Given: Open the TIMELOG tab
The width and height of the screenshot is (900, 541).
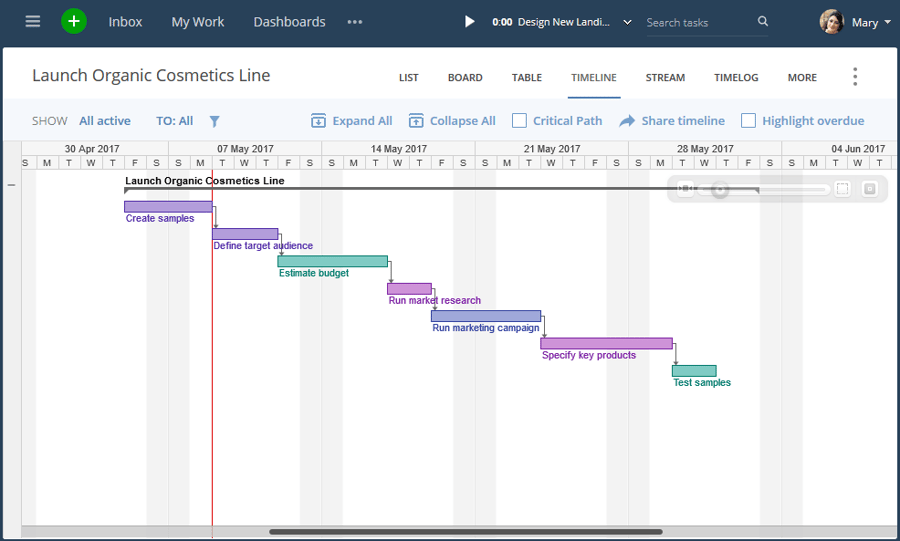Looking at the screenshot, I should click(736, 77).
